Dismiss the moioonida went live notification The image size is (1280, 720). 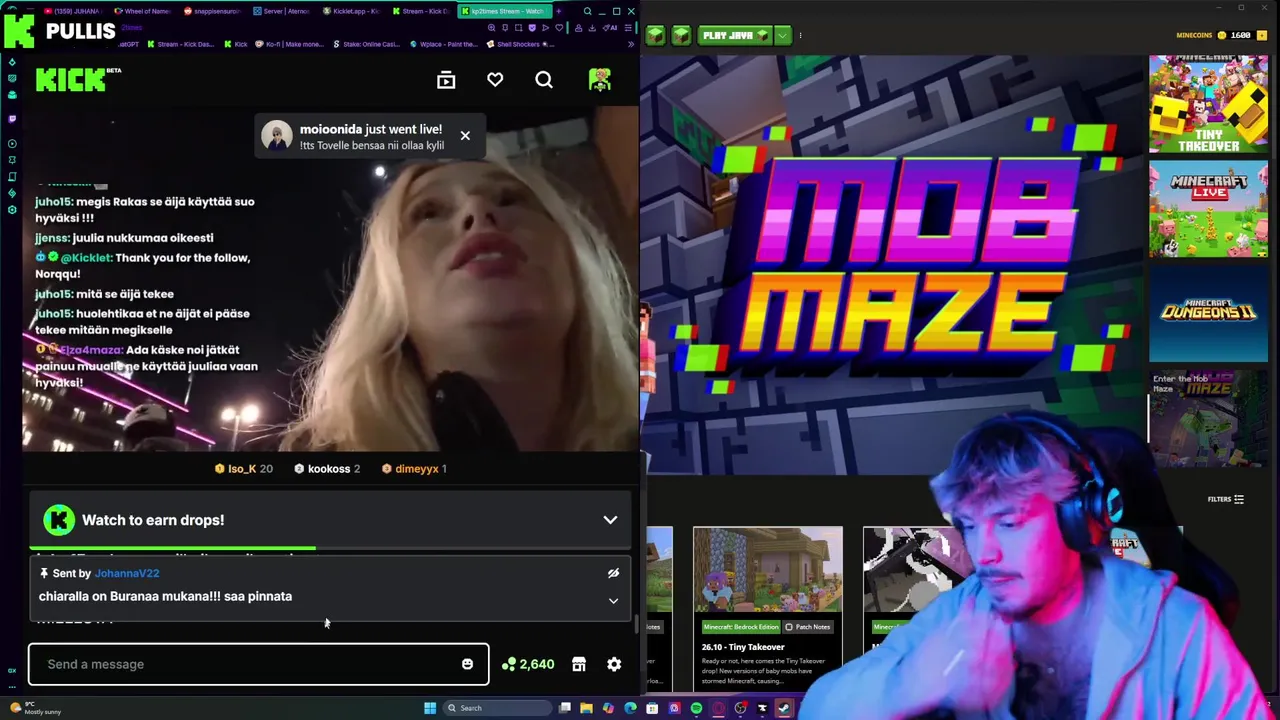point(465,136)
